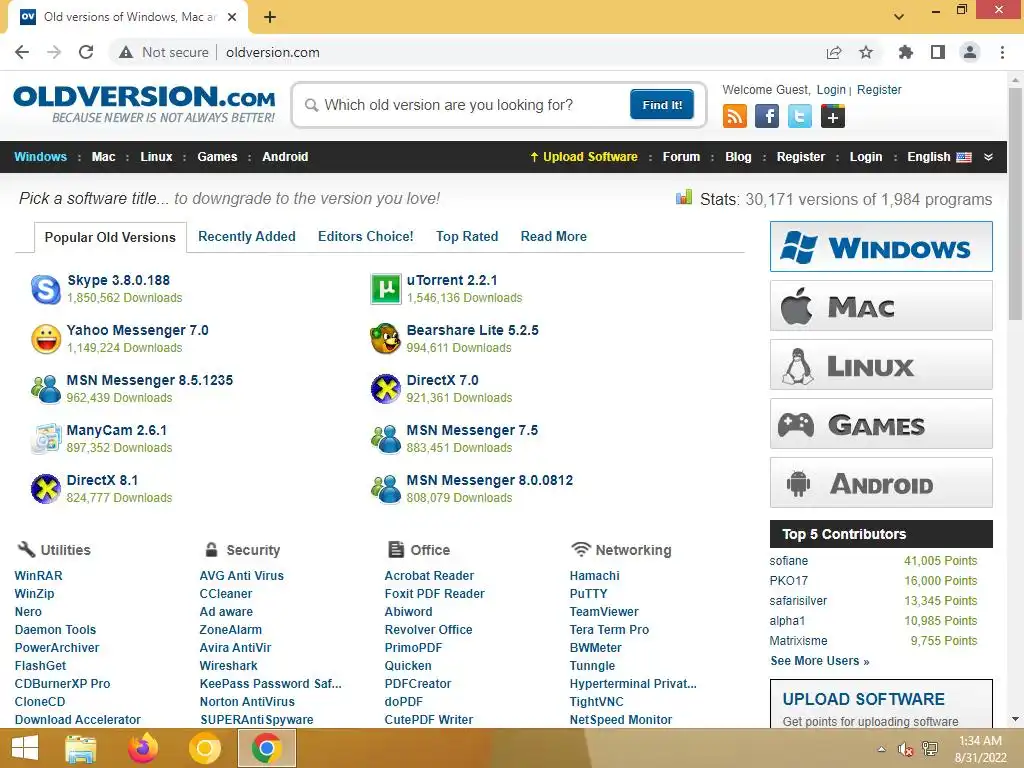Click the Forum navbar link
The height and width of the screenshot is (768, 1024).
pyautogui.click(x=681, y=157)
